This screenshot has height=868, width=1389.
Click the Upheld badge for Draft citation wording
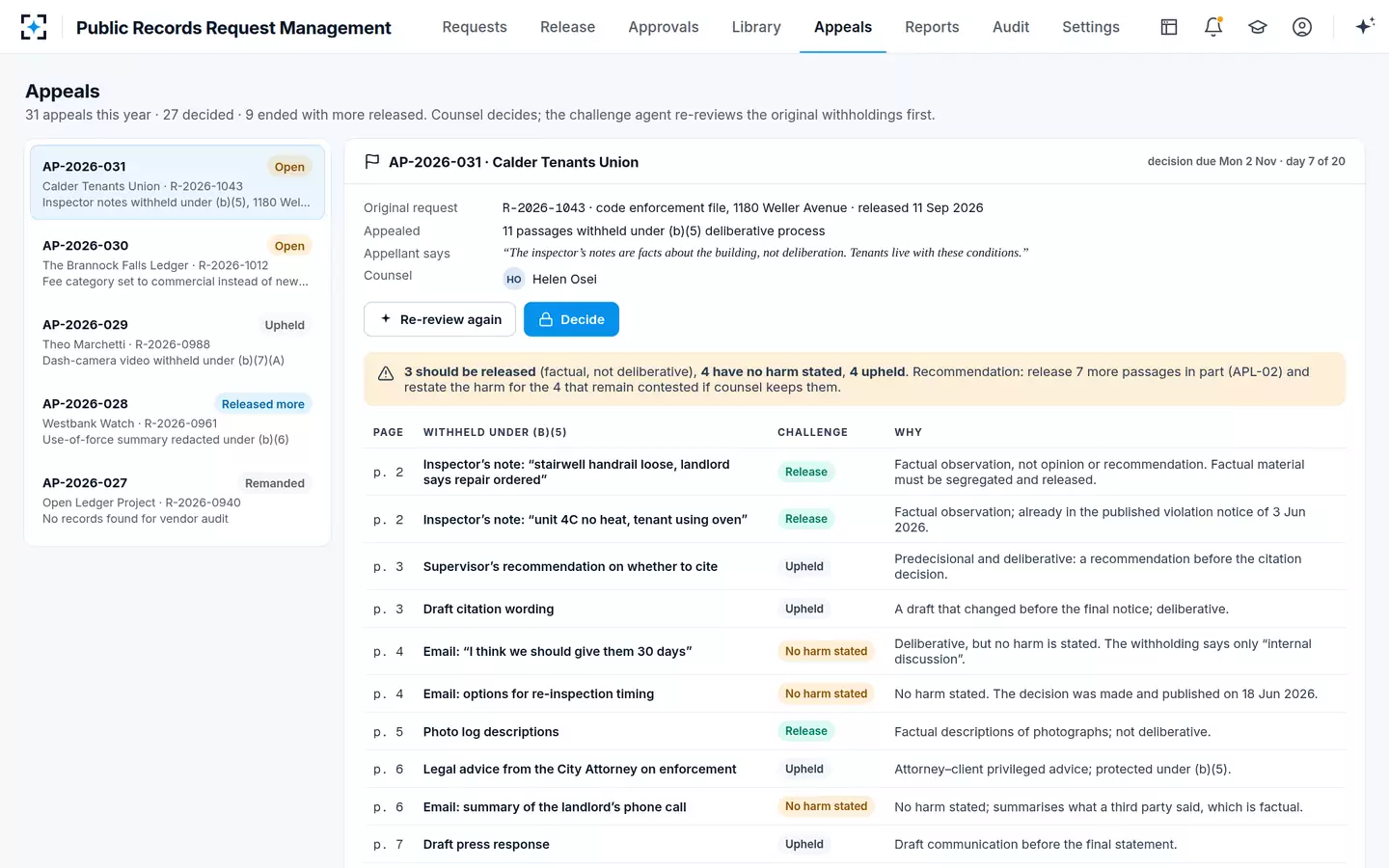click(804, 609)
